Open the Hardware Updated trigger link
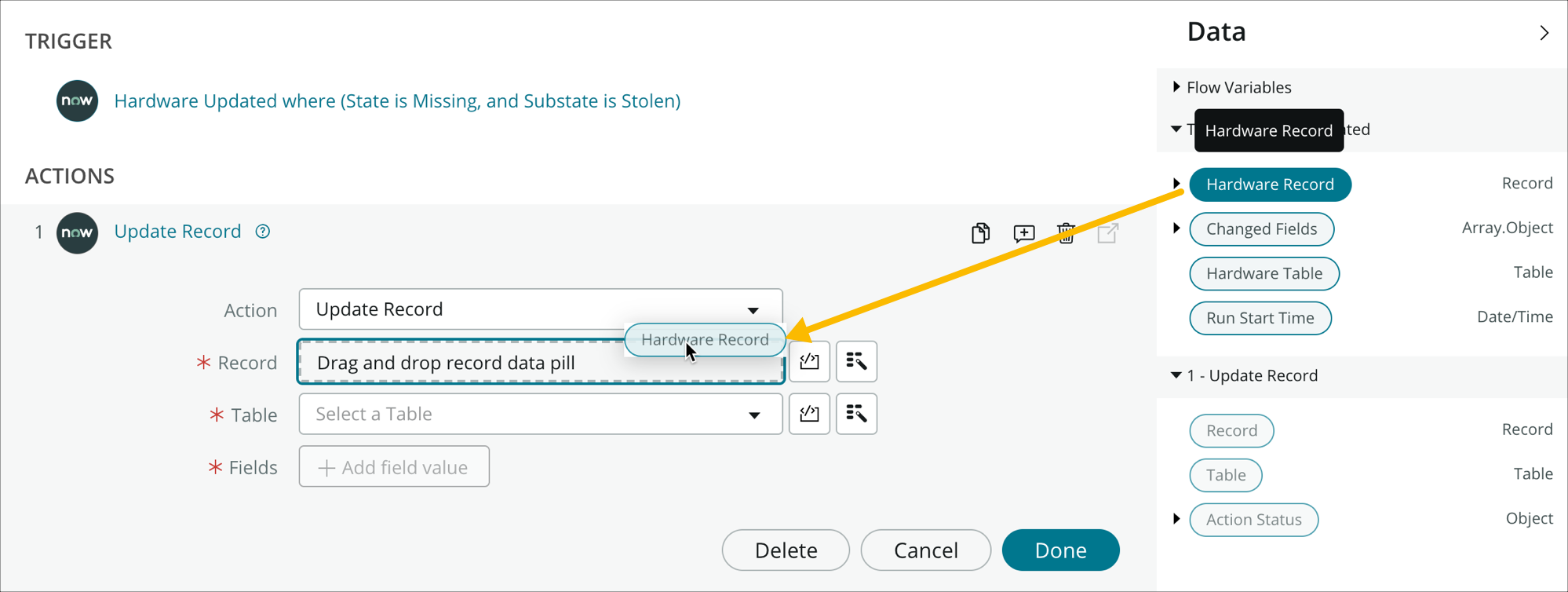Image resolution: width=1568 pixels, height=592 pixels. click(x=397, y=100)
